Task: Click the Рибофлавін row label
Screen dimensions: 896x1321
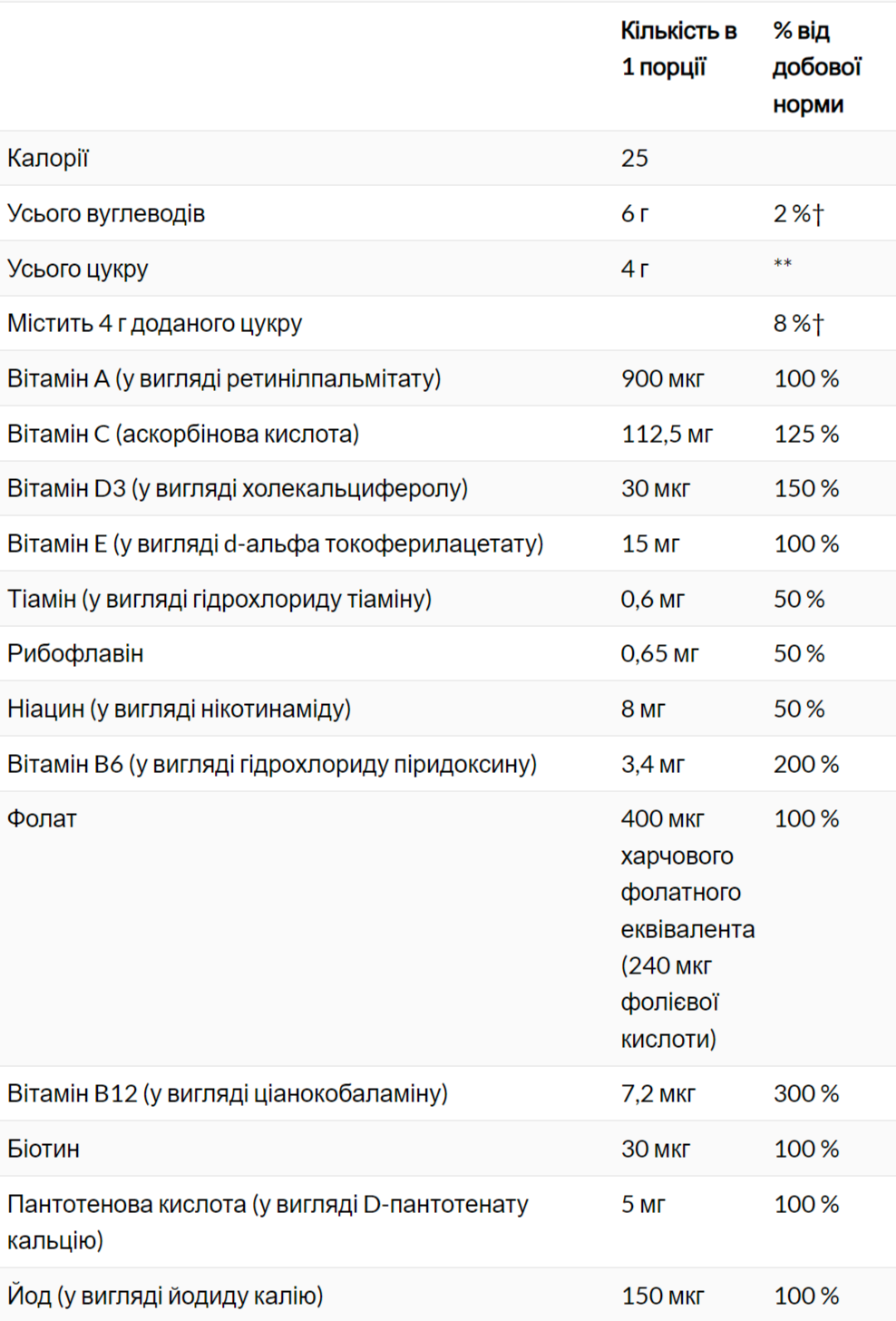Action: tap(75, 654)
